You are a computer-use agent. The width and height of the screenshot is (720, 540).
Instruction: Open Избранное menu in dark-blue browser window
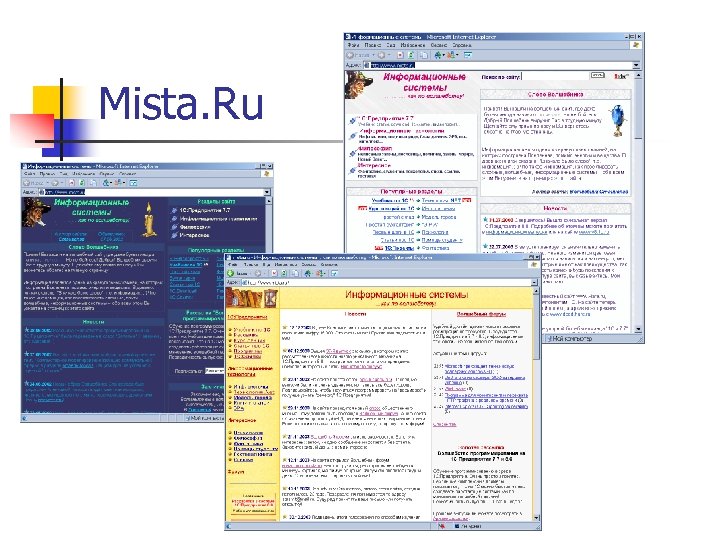pos(83,174)
